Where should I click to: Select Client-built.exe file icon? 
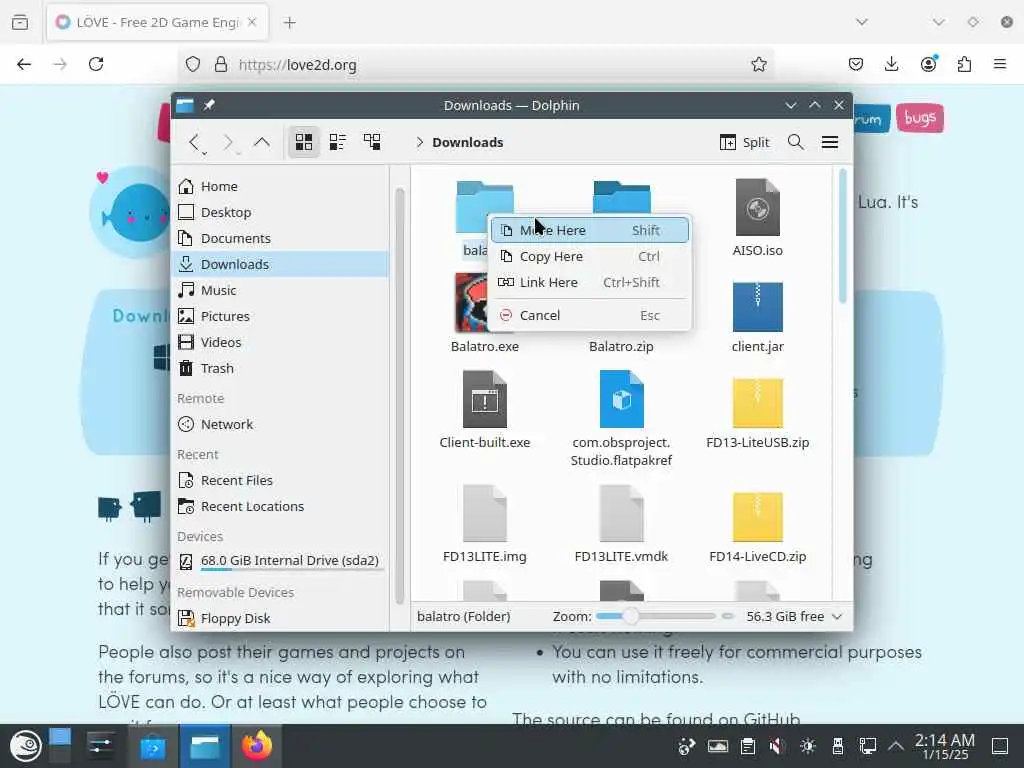point(485,399)
